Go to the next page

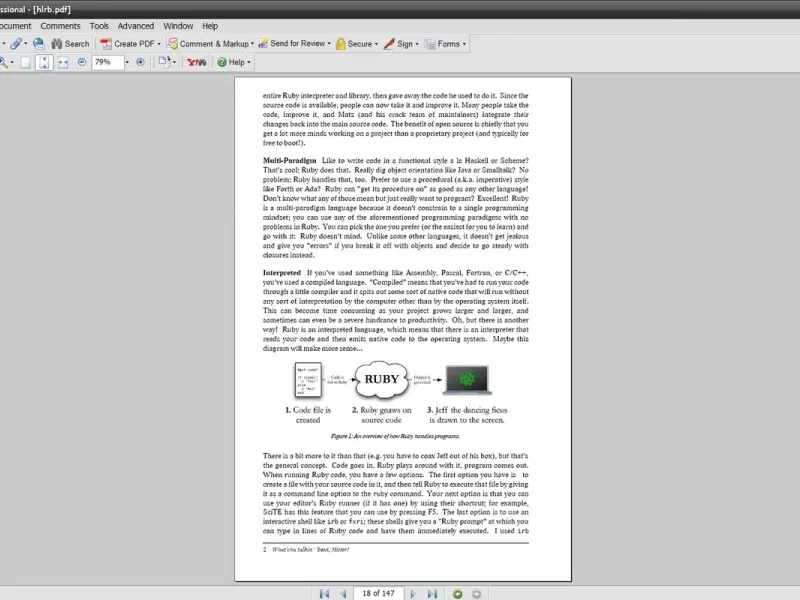pyautogui.click(x=413, y=594)
